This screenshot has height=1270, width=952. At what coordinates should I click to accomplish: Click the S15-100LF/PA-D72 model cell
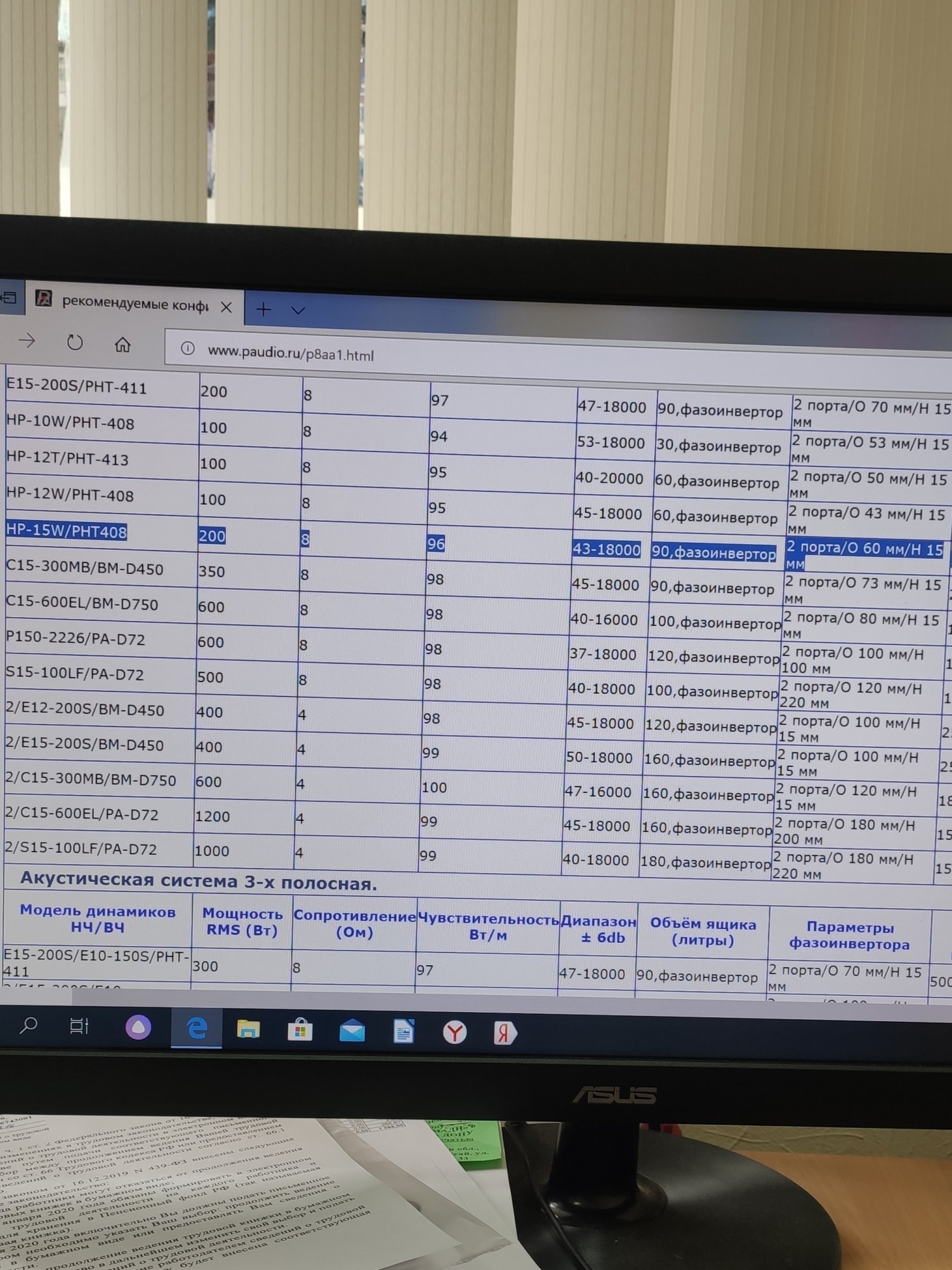(x=100, y=674)
